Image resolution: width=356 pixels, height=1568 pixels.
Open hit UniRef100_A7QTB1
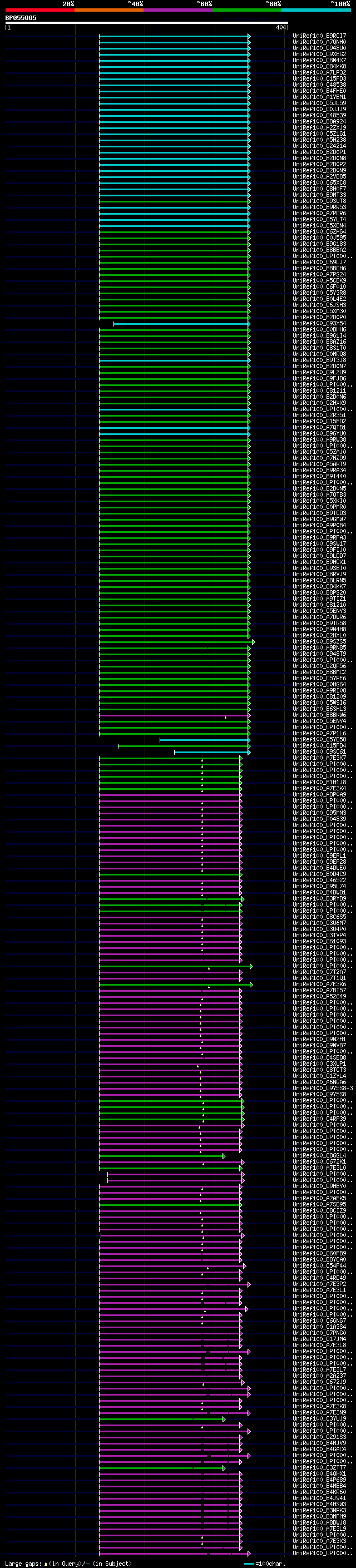[x=319, y=427]
